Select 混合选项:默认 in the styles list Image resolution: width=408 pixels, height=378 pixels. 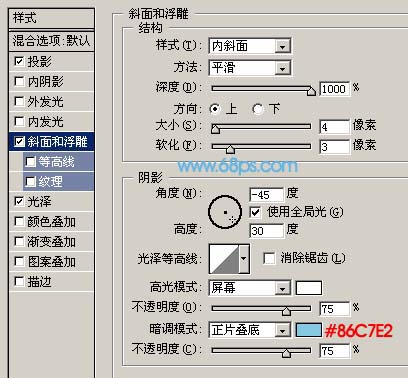[52, 41]
